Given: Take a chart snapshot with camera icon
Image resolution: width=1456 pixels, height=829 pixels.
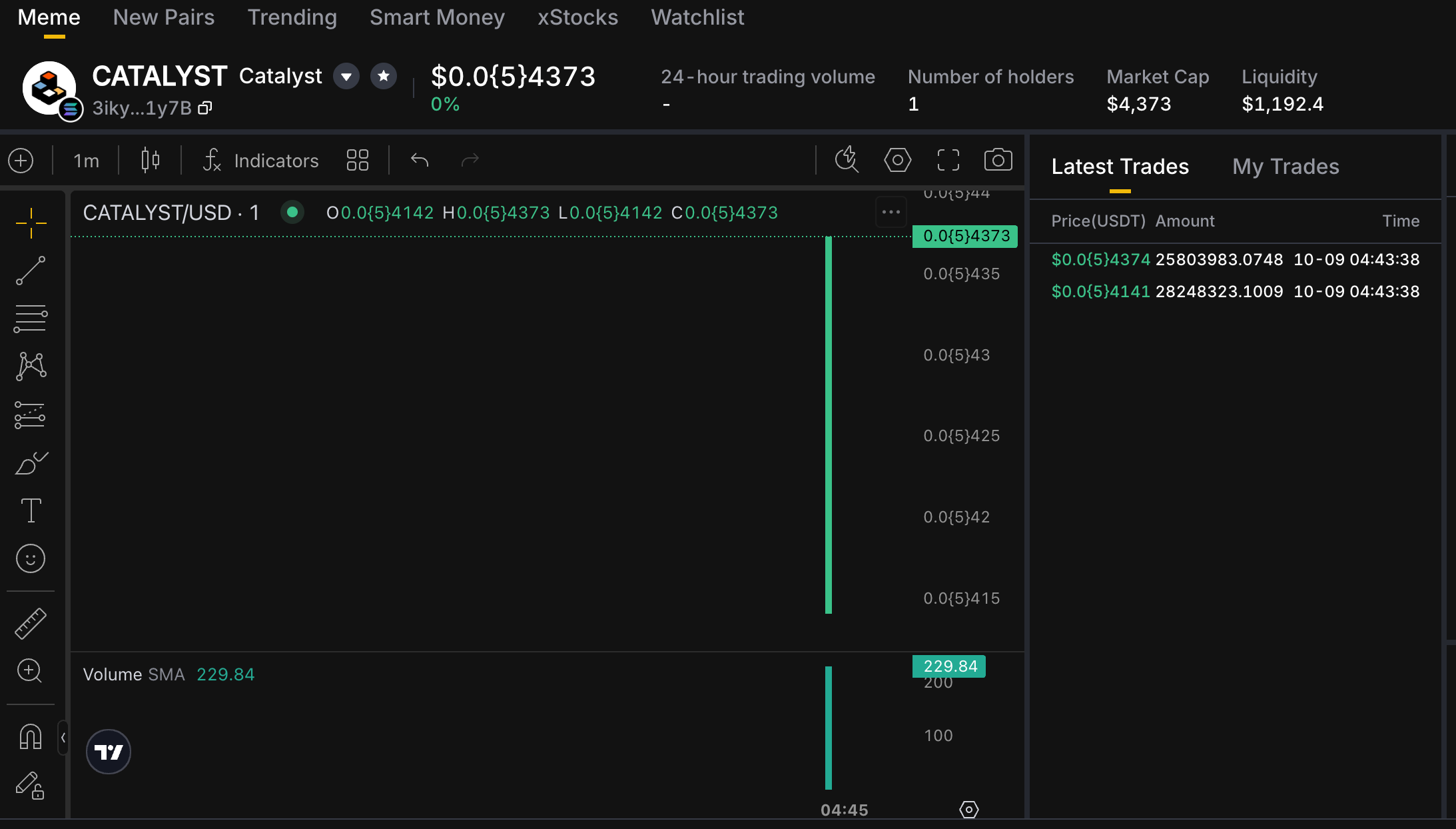Looking at the screenshot, I should [998, 160].
